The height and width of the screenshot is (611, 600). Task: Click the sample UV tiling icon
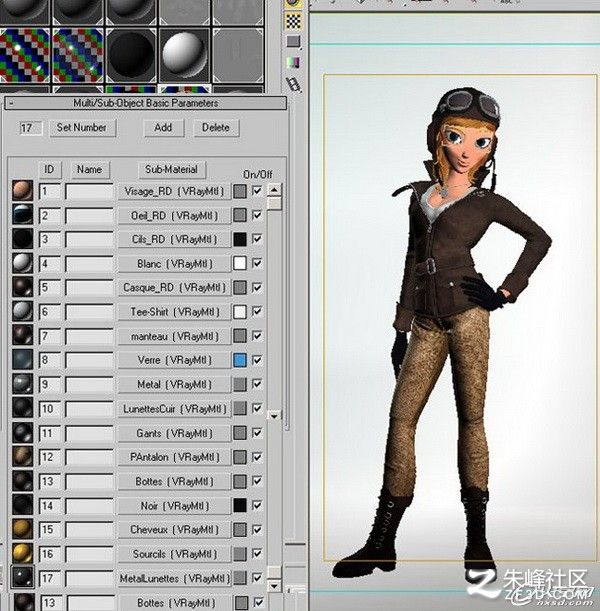(293, 42)
